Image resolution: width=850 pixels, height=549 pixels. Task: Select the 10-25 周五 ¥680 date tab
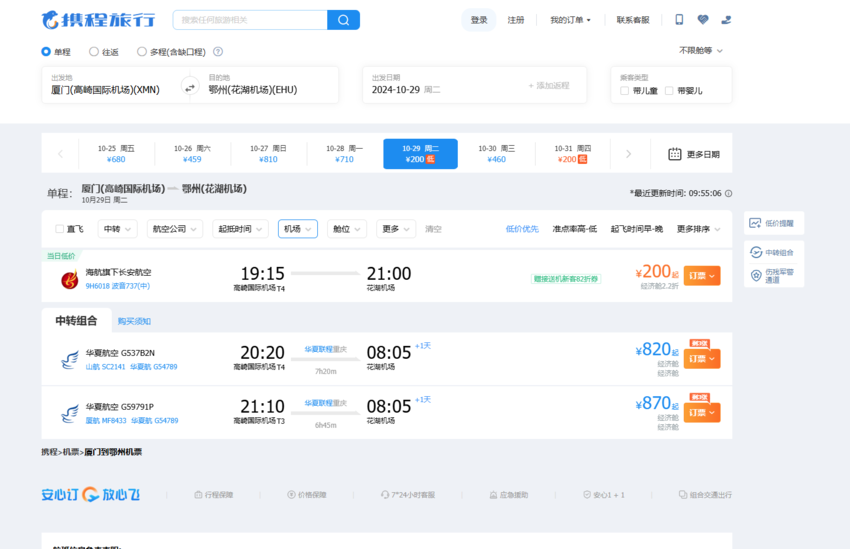click(116, 154)
